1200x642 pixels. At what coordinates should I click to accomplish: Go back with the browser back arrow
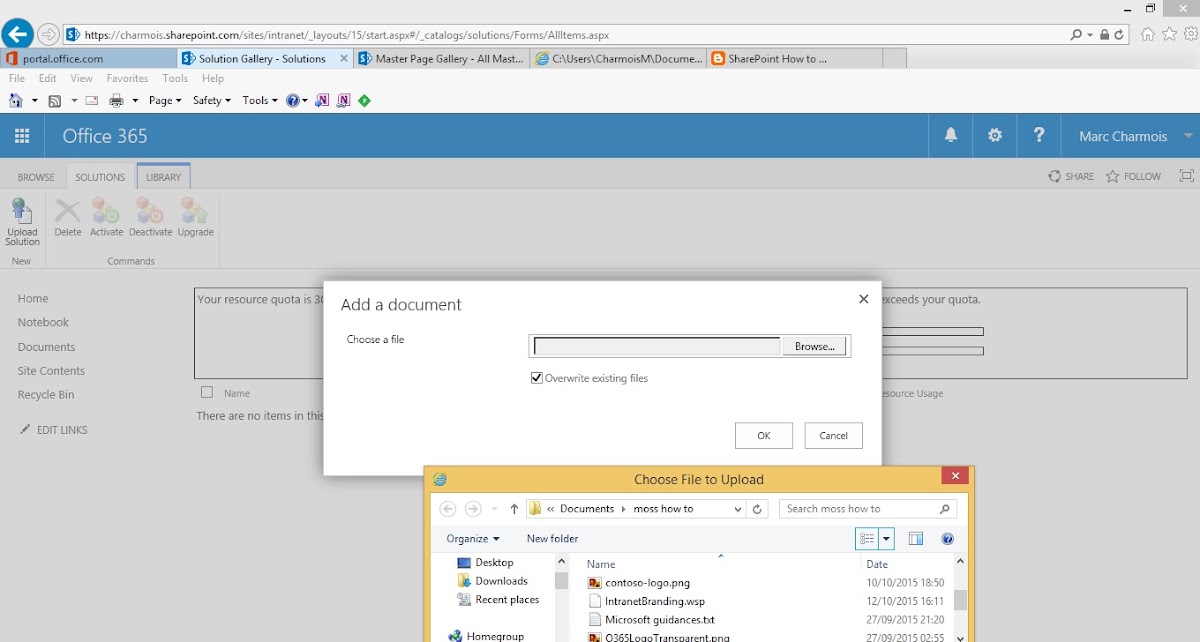pos(17,34)
